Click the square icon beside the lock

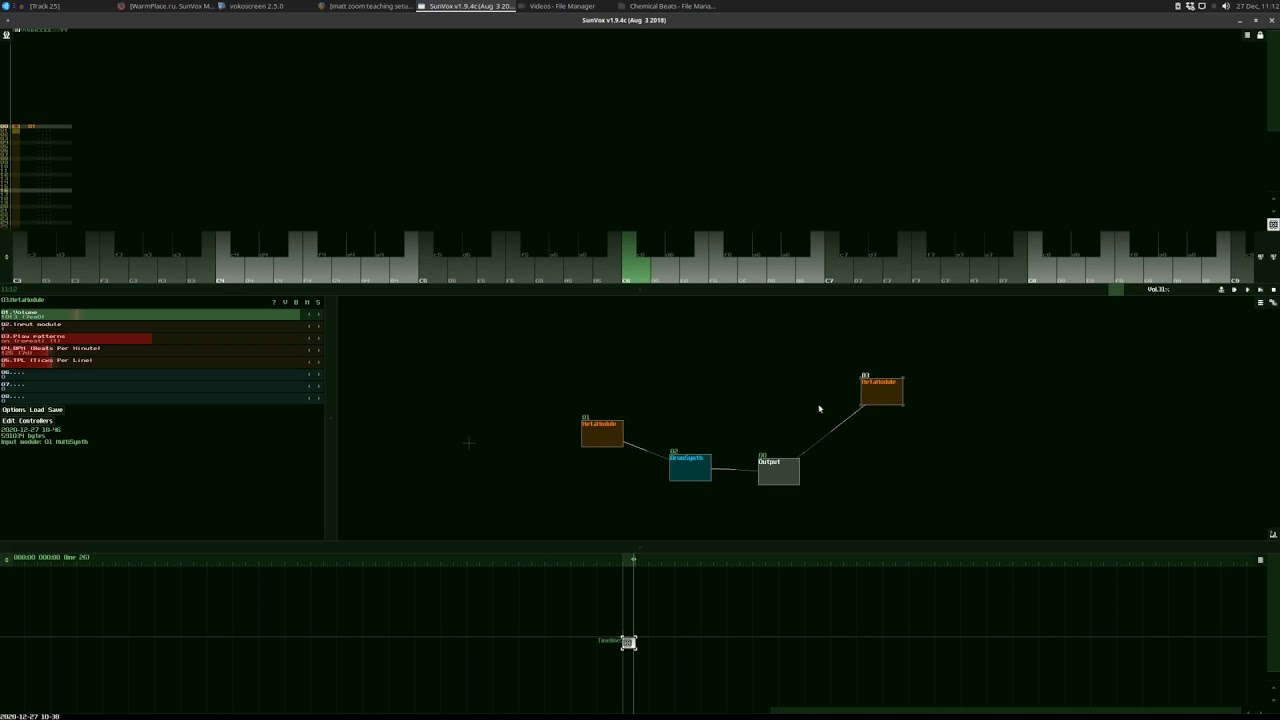pyautogui.click(x=1247, y=35)
